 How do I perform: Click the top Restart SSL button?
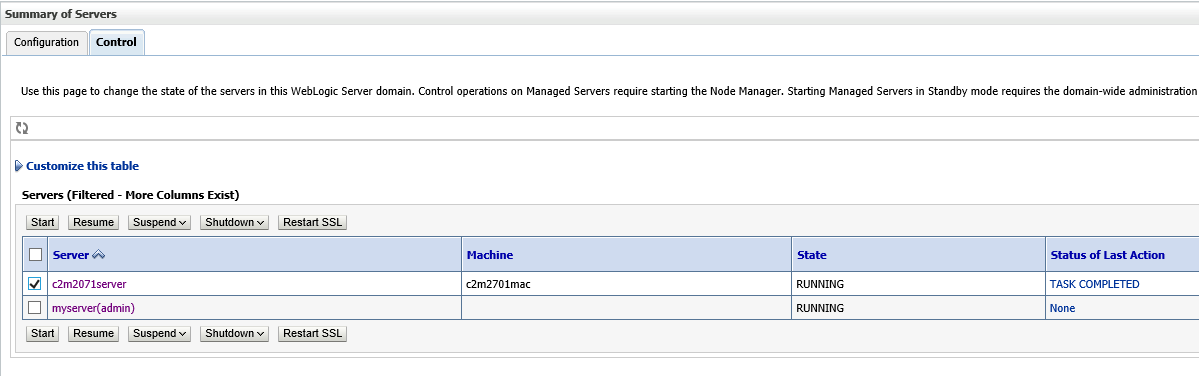point(312,222)
